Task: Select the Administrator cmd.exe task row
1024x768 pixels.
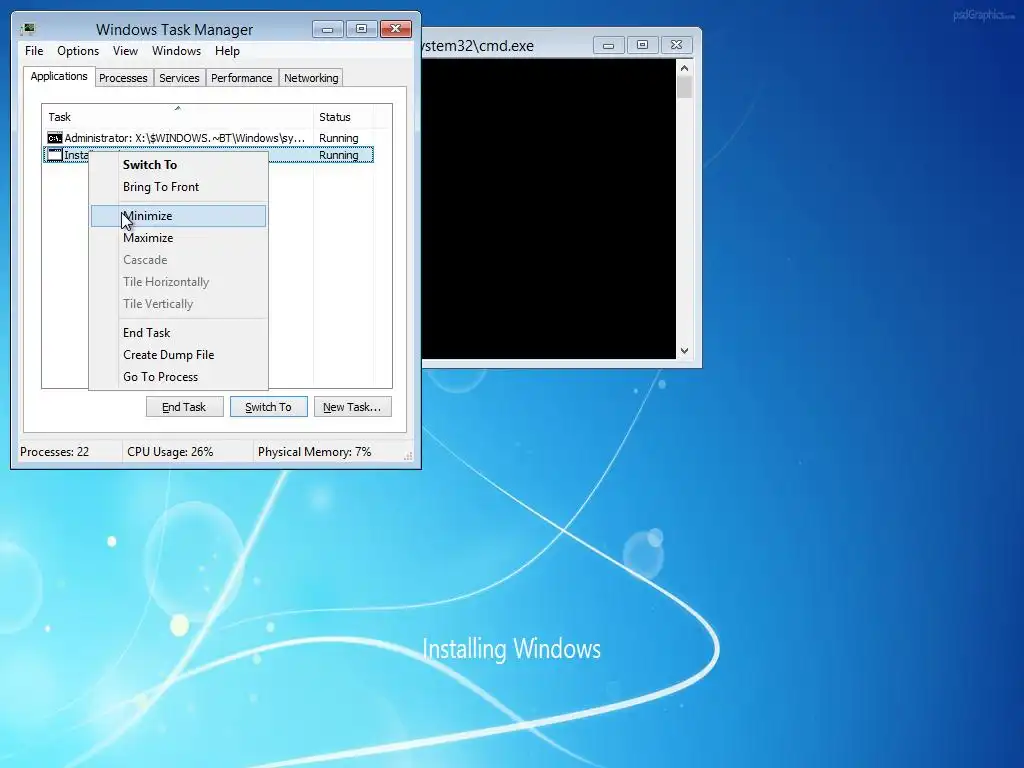Action: tap(208, 138)
